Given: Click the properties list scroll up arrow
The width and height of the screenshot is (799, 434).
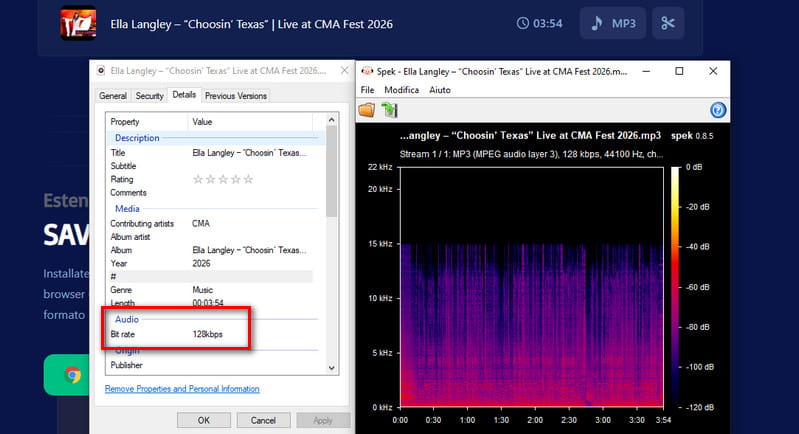Looking at the screenshot, I should (332, 120).
